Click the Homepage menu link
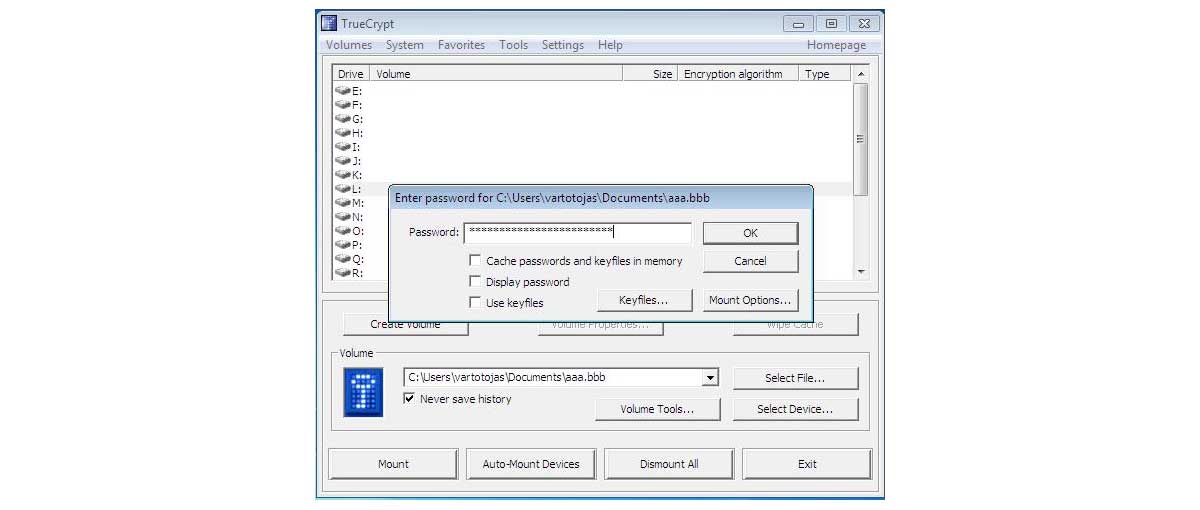 [x=836, y=45]
